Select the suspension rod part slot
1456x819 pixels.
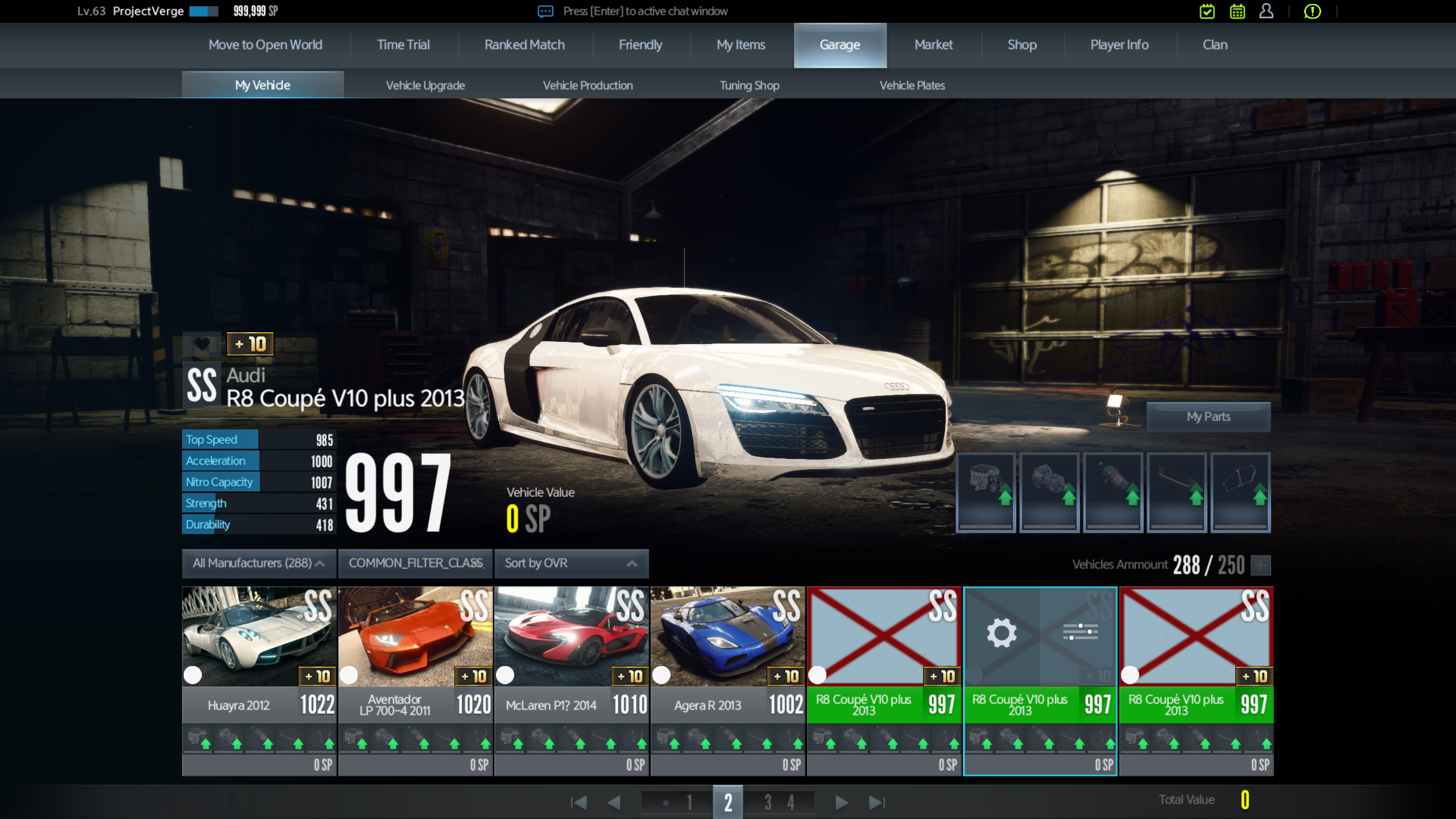coord(1177,492)
